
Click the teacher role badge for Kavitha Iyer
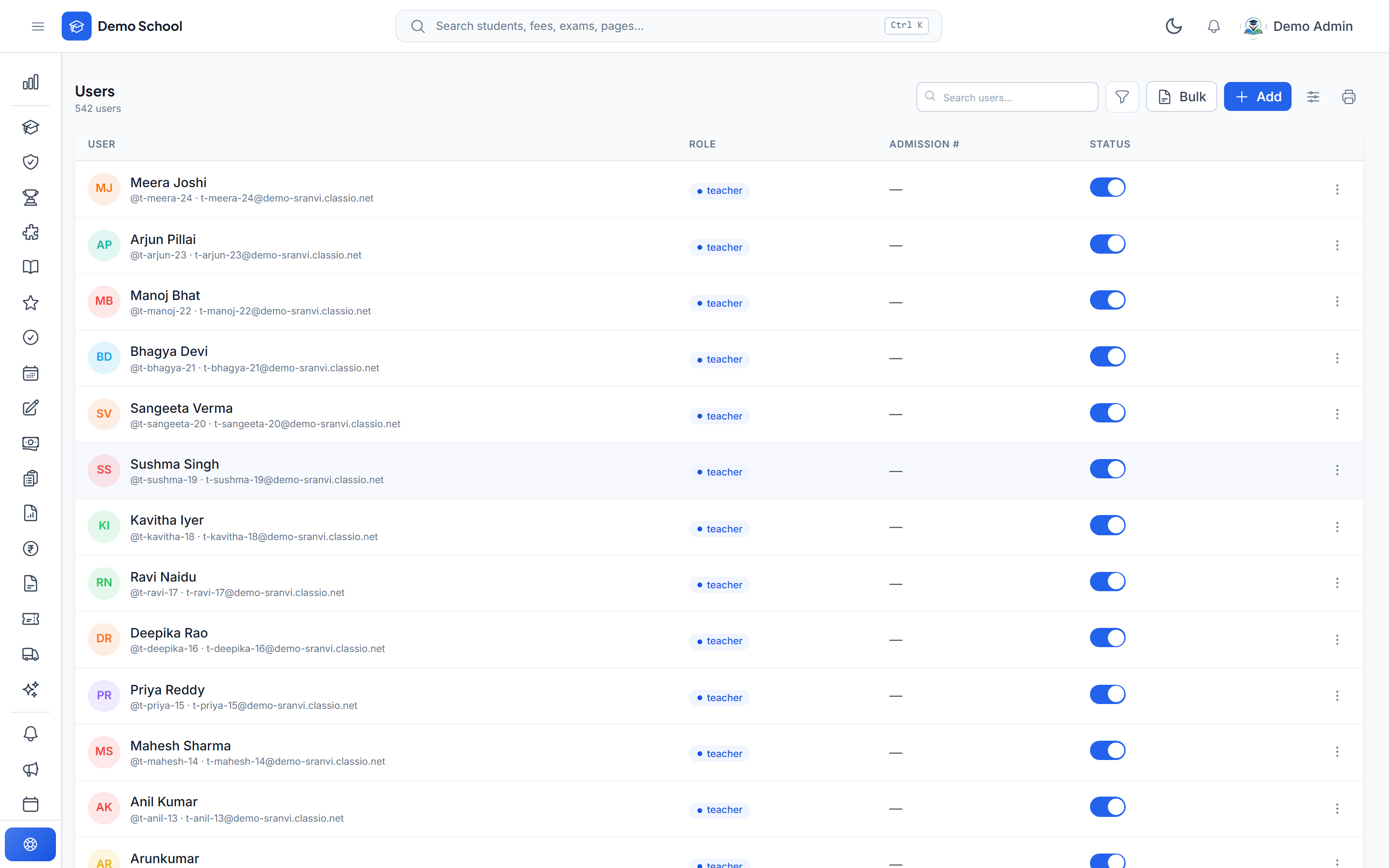pyautogui.click(x=719, y=529)
